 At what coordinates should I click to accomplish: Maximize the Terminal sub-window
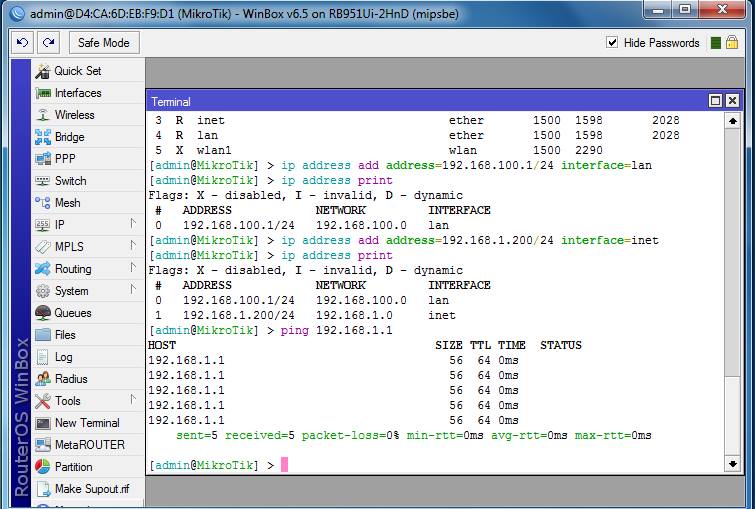pyautogui.click(x=716, y=100)
